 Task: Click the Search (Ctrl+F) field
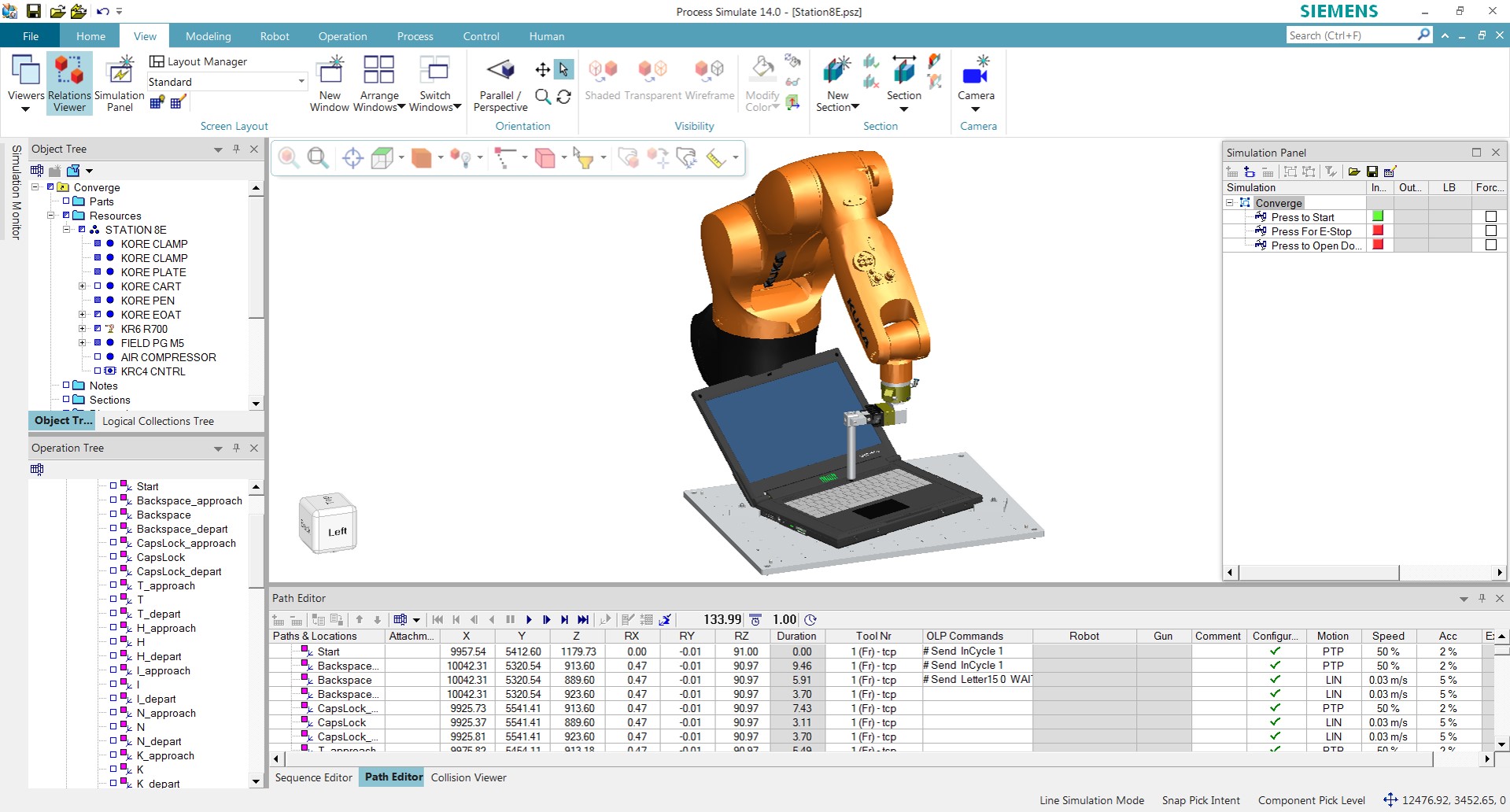(1350, 35)
